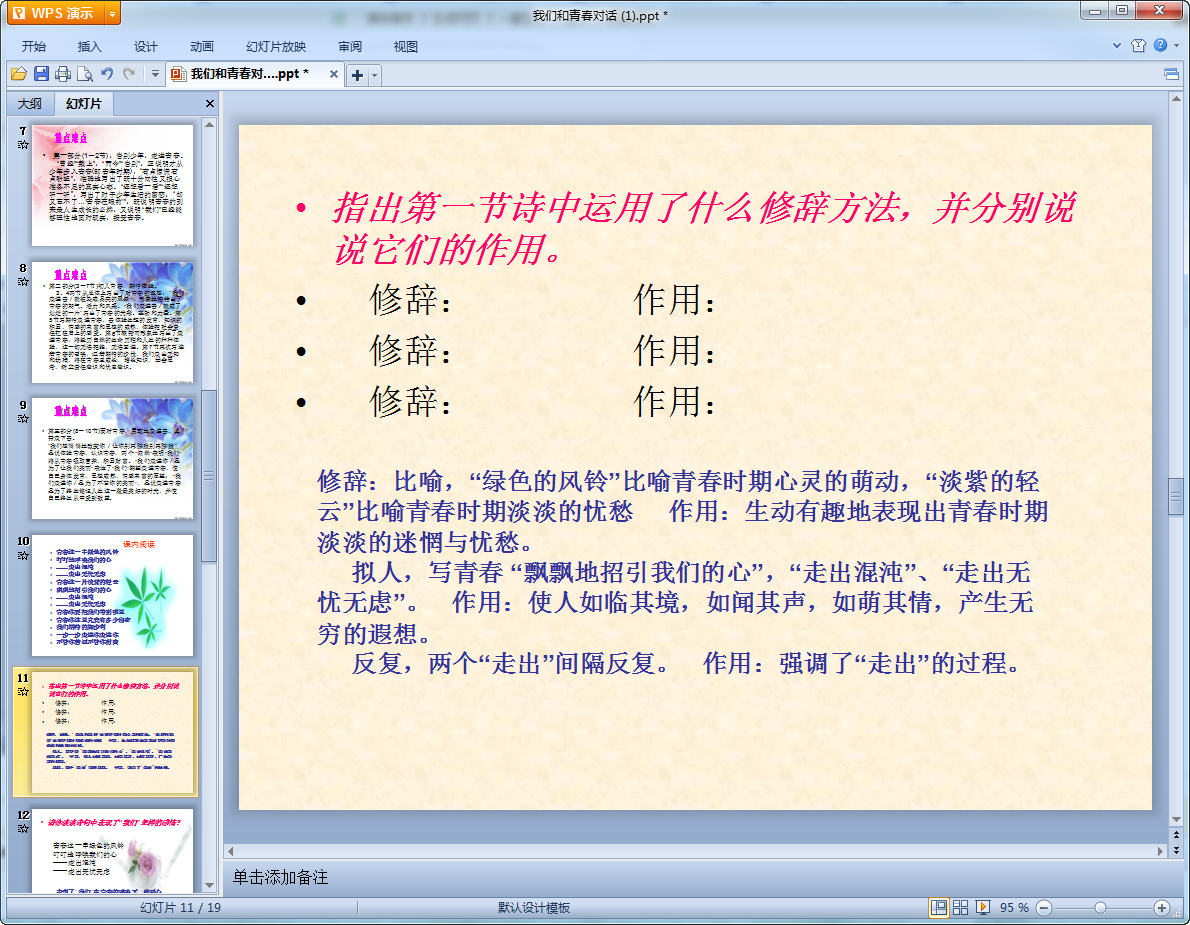The image size is (1190, 925).
Task: Open the skin changer shirt icon
Action: pos(1138,46)
